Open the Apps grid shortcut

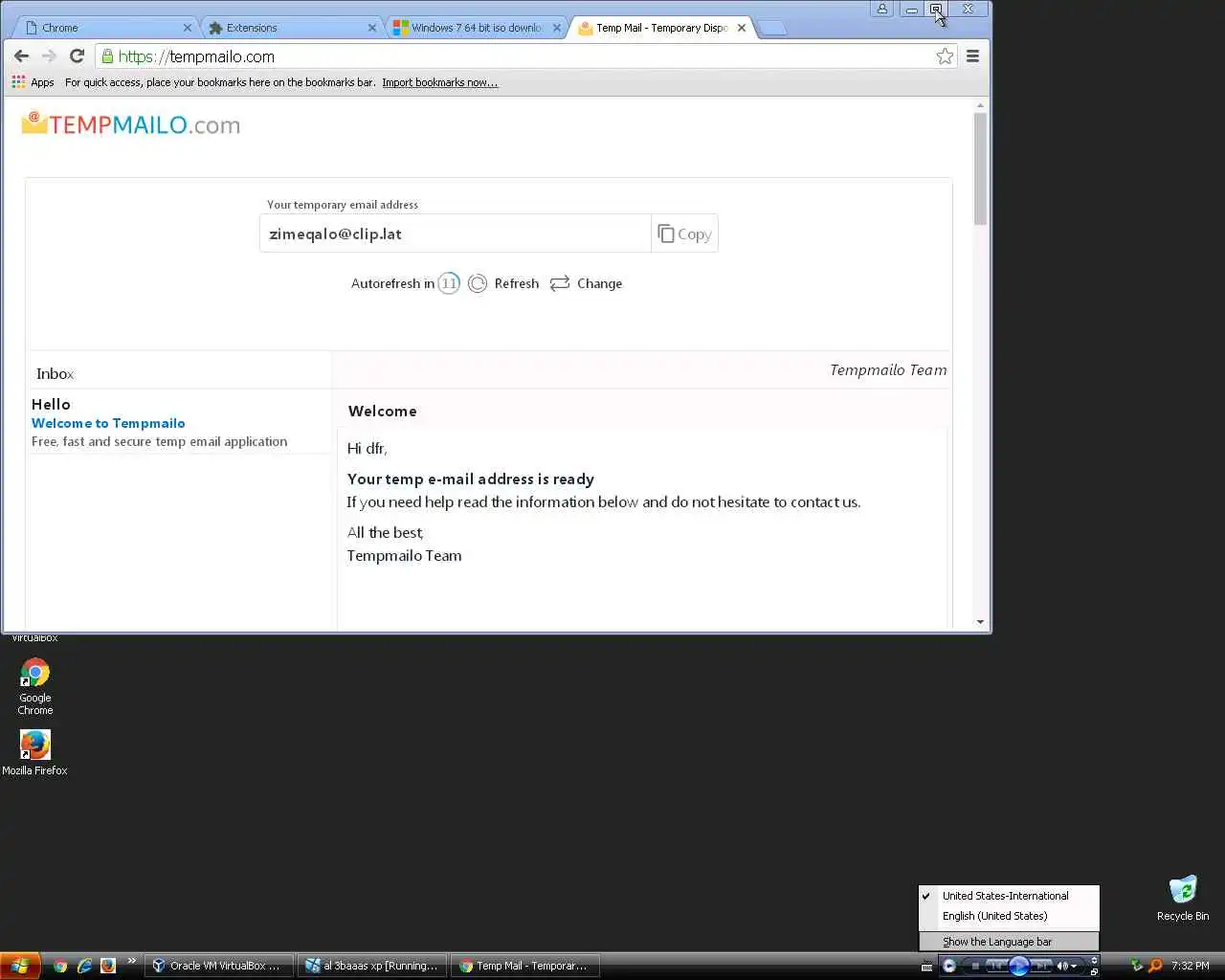[x=33, y=82]
